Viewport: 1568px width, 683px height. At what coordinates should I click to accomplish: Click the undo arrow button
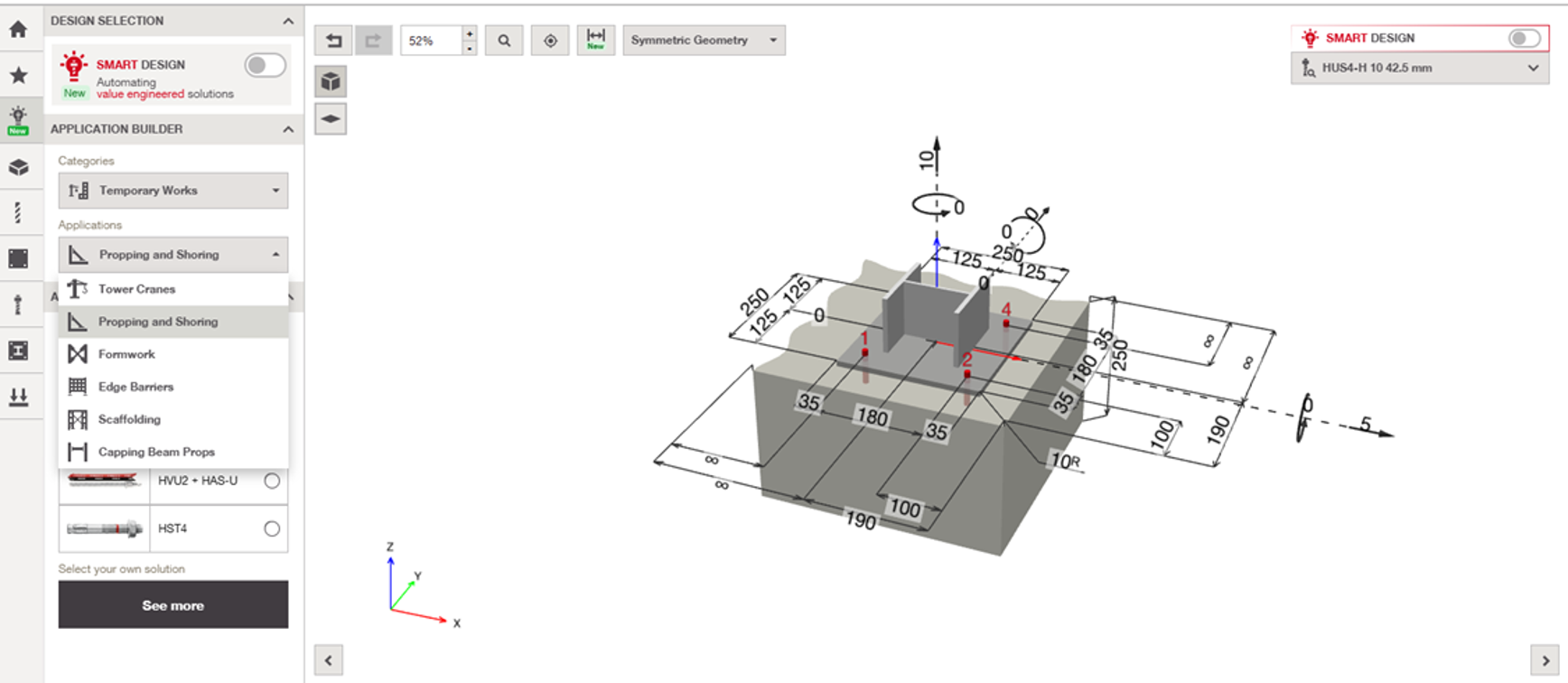(333, 41)
